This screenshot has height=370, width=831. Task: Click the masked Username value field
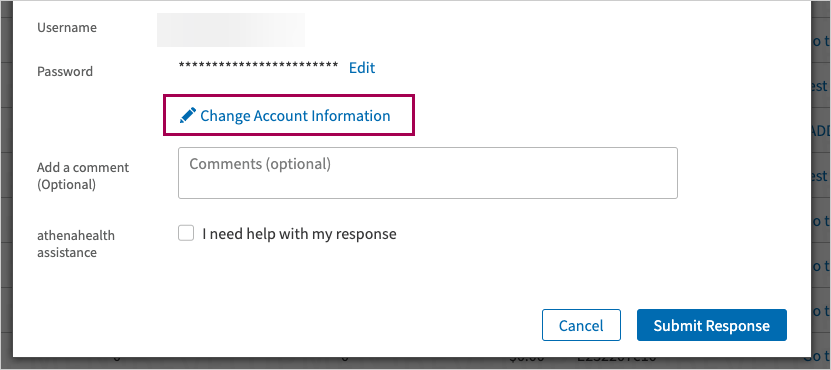pyautogui.click(x=231, y=30)
